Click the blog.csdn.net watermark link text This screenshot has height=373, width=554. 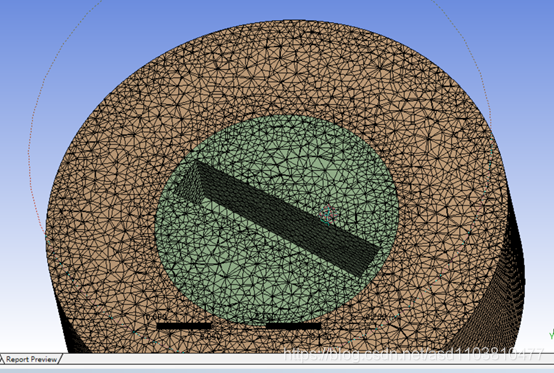(413, 354)
